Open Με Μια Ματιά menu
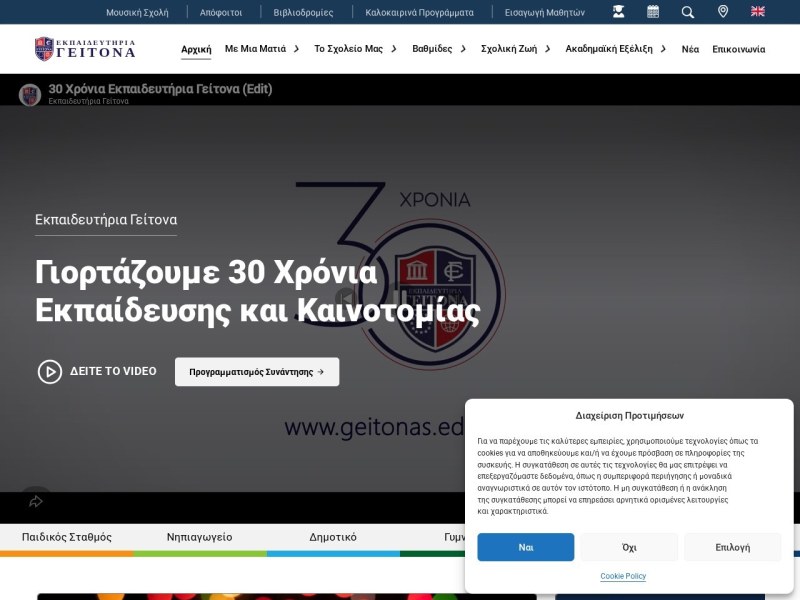 [256, 49]
